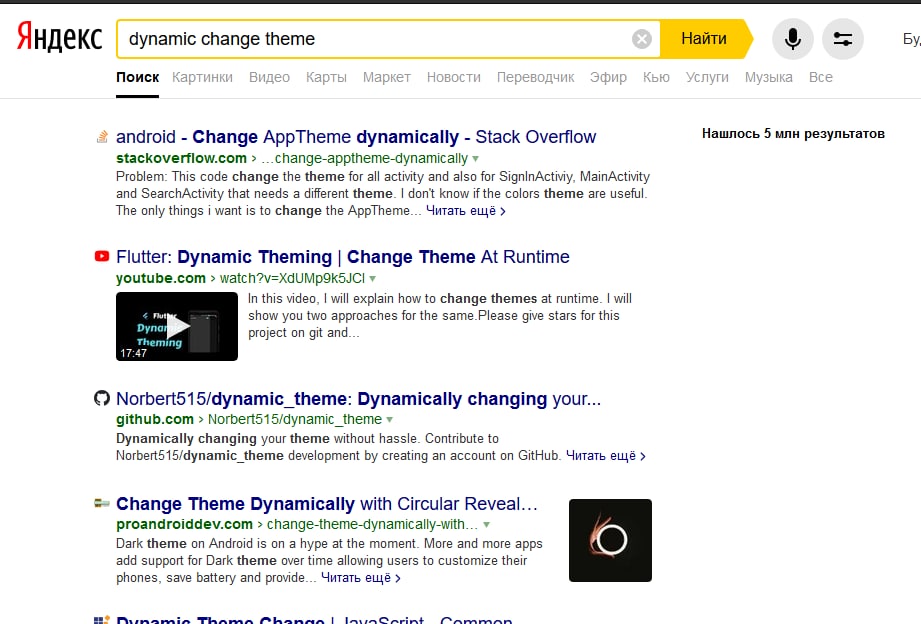Open Change Theme Dynamically with Circular Reveal result
921x624 pixels.
pyautogui.click(x=327, y=504)
